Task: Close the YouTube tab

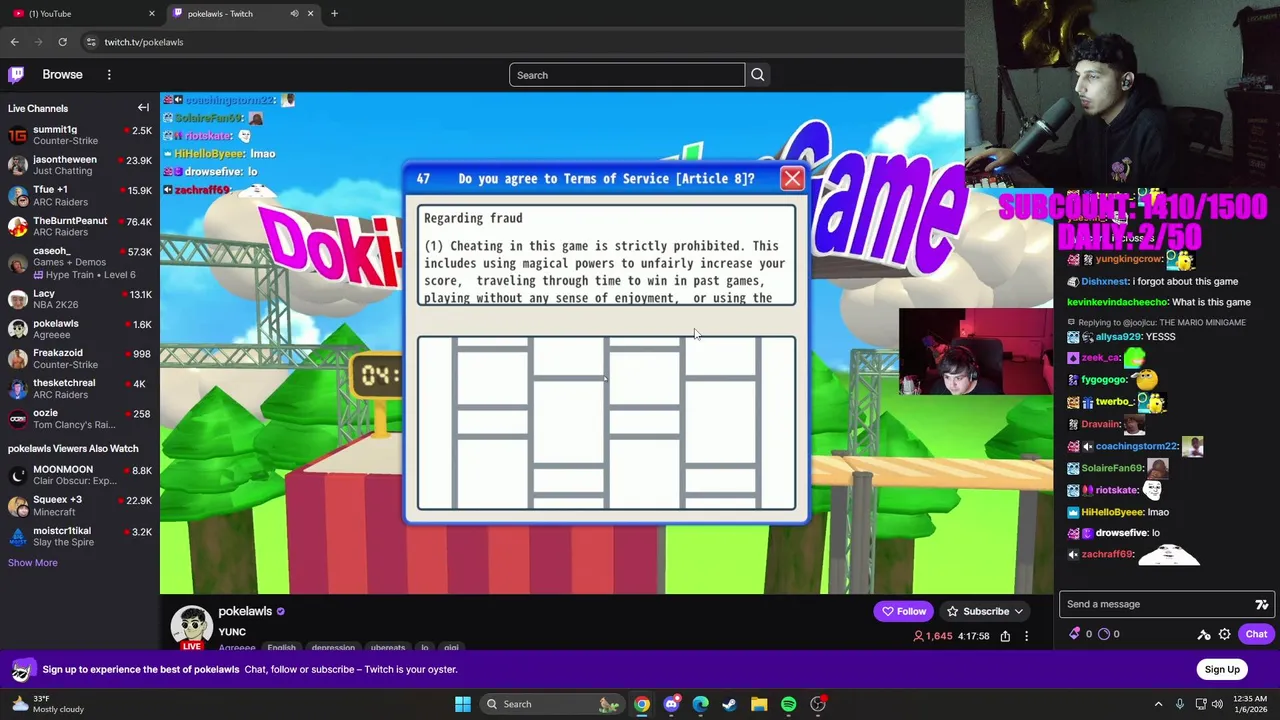Action: coord(152,14)
